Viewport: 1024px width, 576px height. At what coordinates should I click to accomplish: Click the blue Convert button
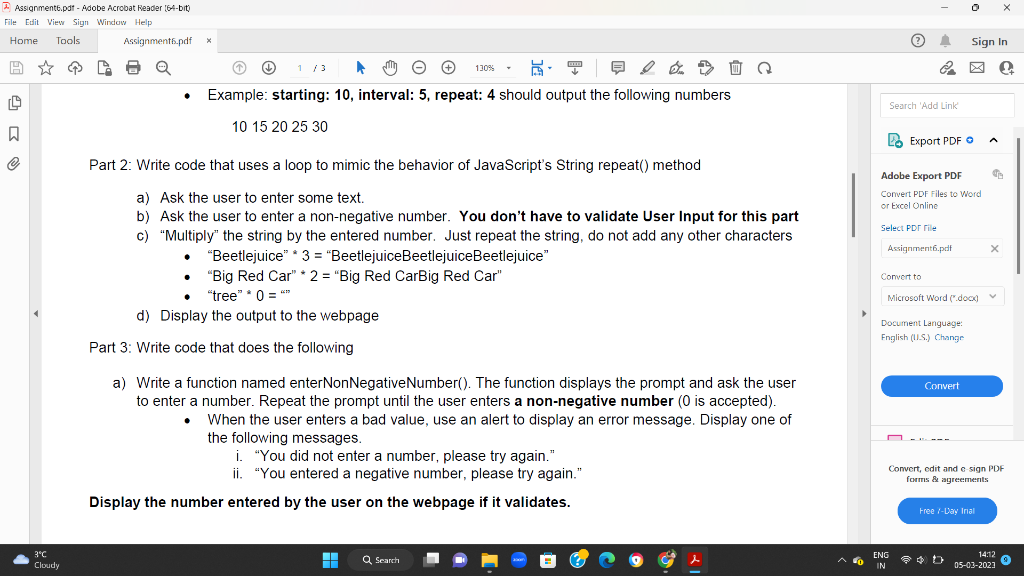941,386
